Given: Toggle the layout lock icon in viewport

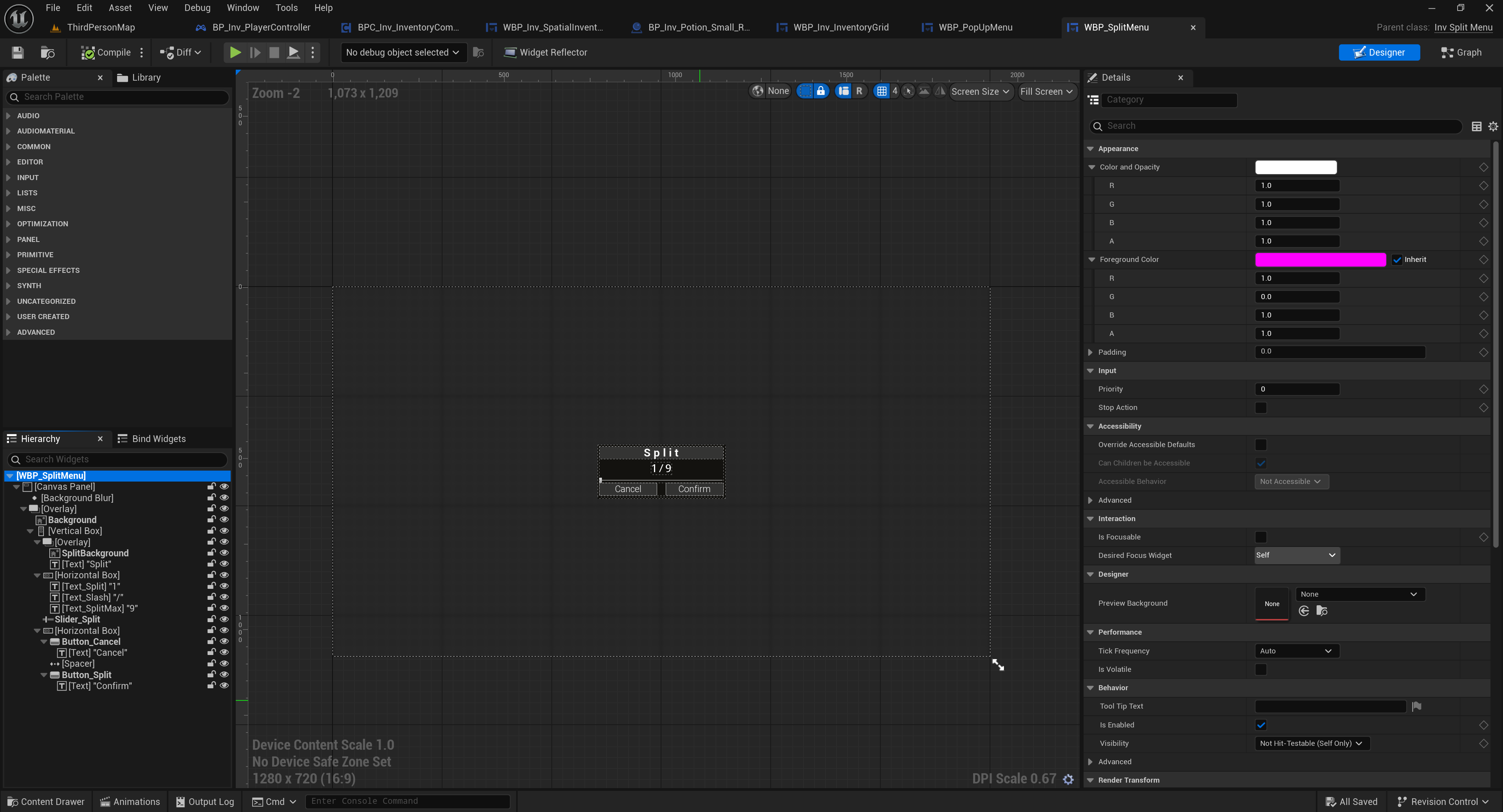Looking at the screenshot, I should [x=820, y=91].
